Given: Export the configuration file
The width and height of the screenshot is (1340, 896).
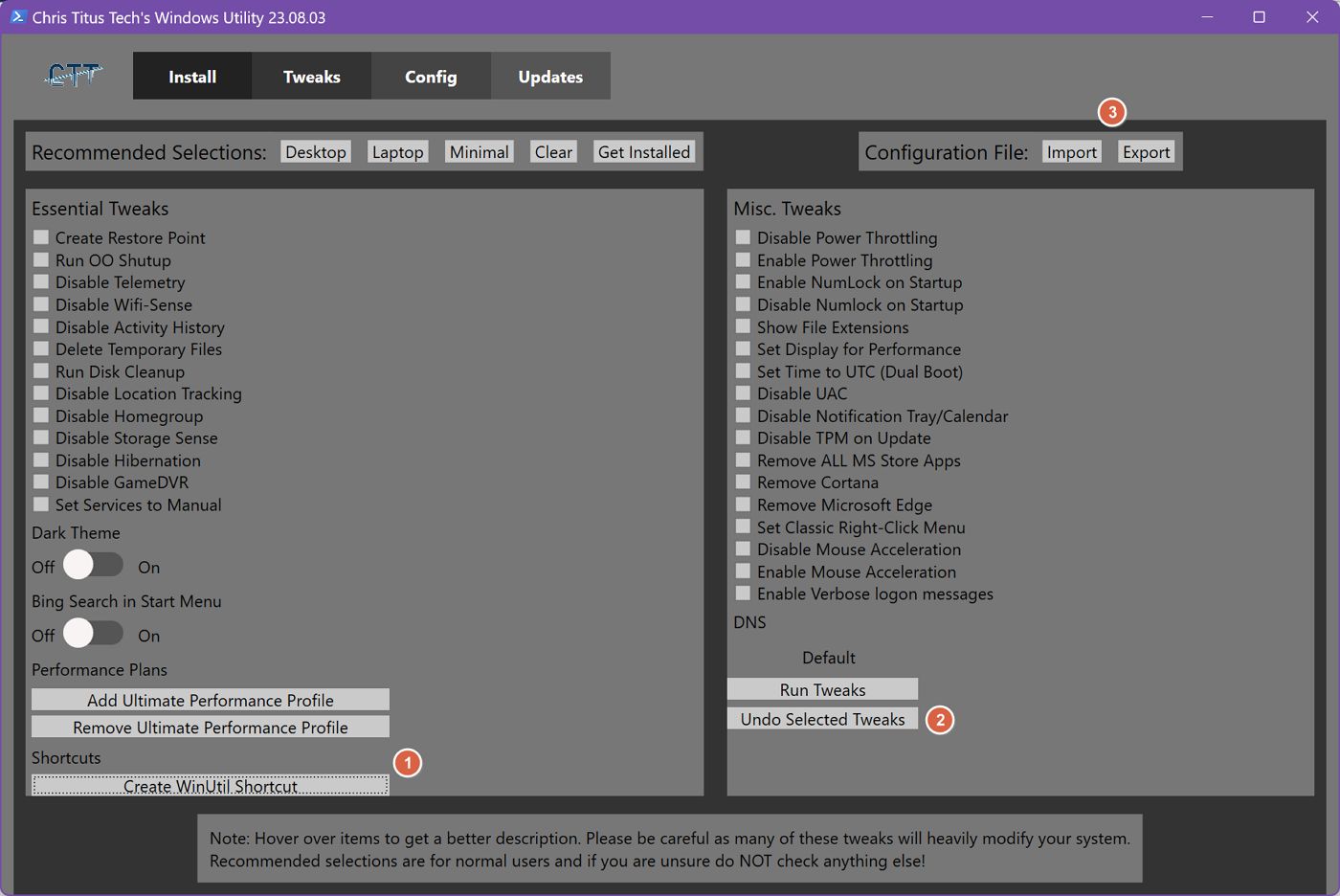Looking at the screenshot, I should click(x=1147, y=152).
